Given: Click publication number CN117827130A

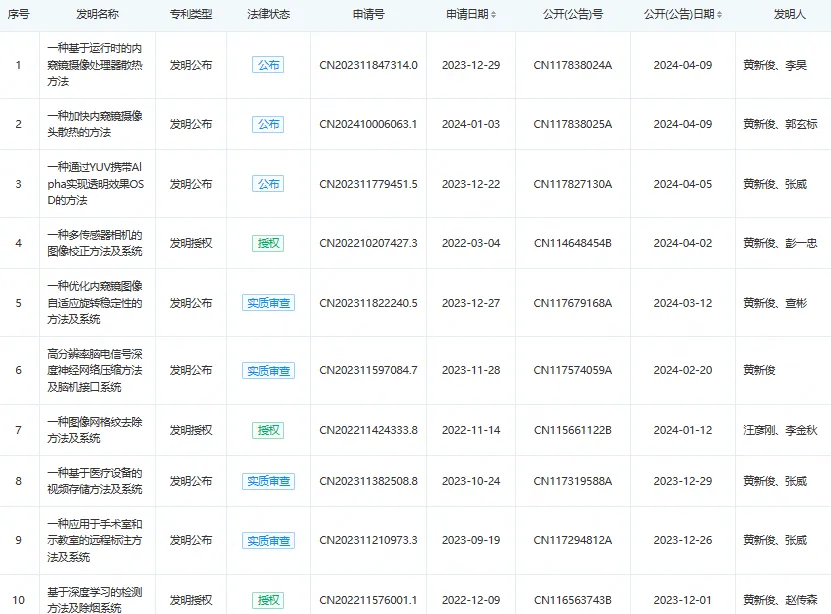Looking at the screenshot, I should 573,184.
